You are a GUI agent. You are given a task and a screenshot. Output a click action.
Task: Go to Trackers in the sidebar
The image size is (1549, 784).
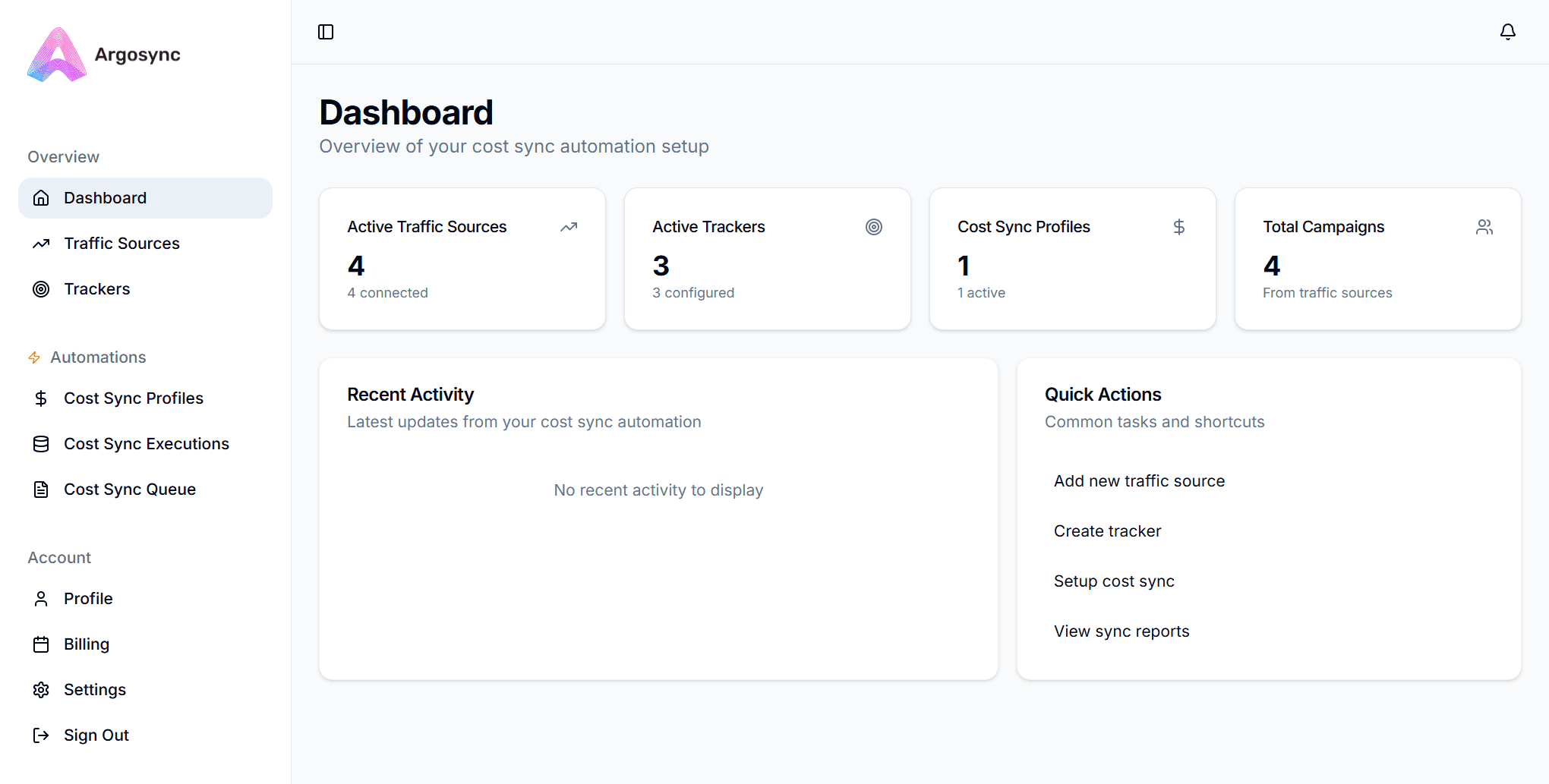tap(96, 289)
